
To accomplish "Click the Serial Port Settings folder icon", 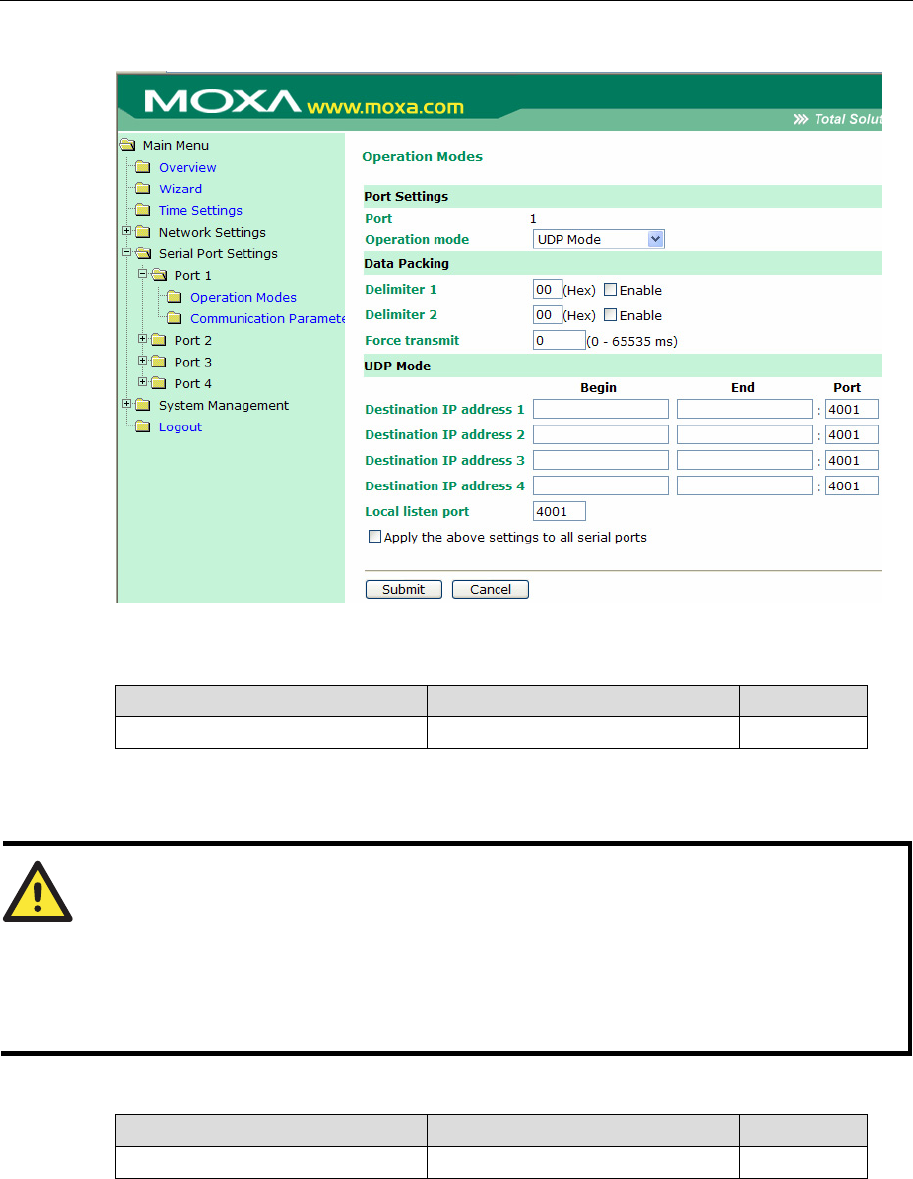I will 143,253.
